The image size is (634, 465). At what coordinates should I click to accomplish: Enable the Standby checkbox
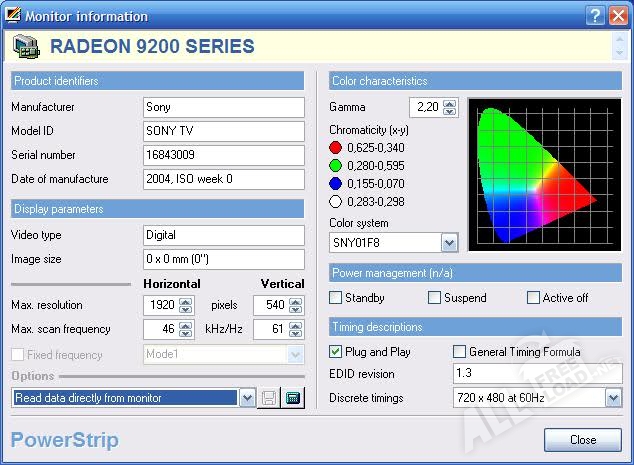(336, 298)
